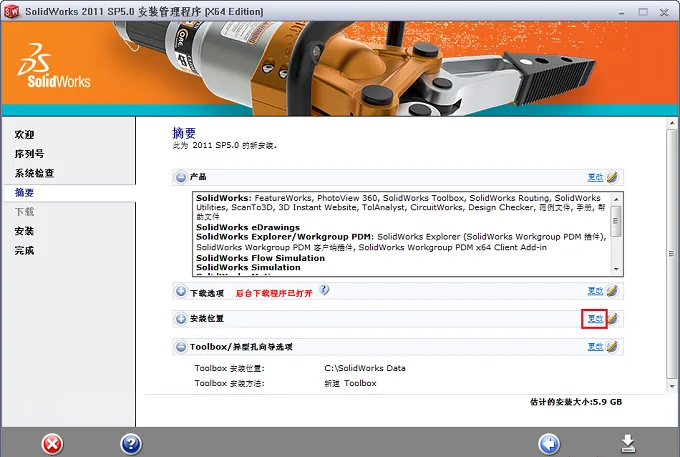Click '估计的安装大小:5.9 GB' text
The height and width of the screenshot is (457, 680).
click(576, 402)
